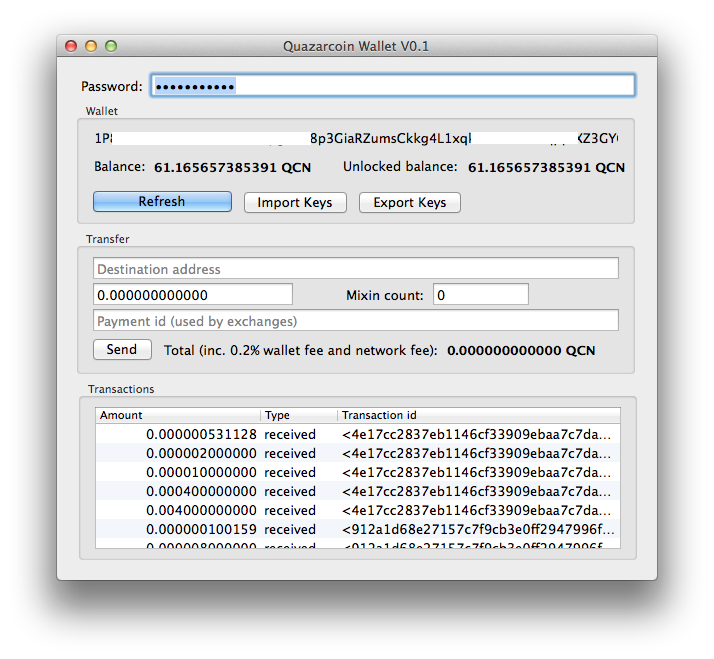Click the Send button
This screenshot has width=714, height=659.
tap(122, 349)
